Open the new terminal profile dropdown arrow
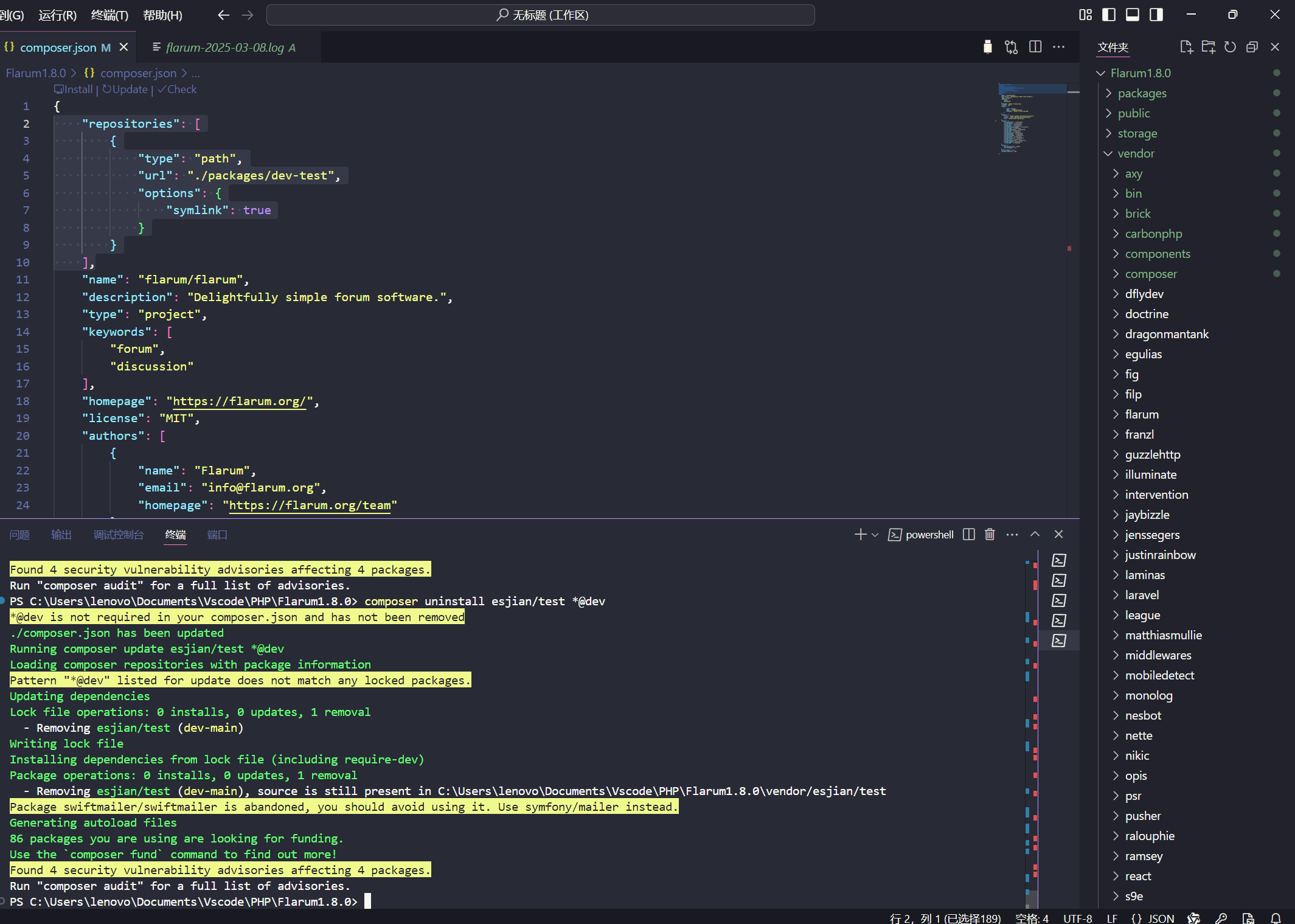The width and height of the screenshot is (1295, 924). pos(875,535)
